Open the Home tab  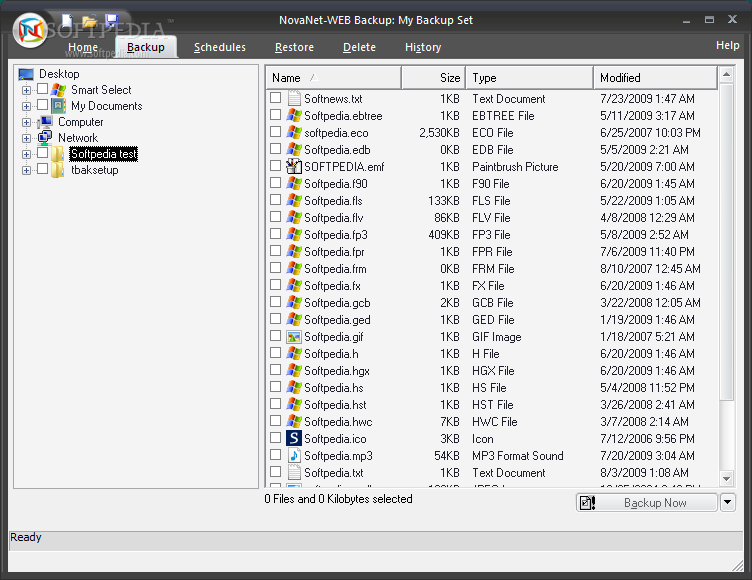tap(83, 47)
